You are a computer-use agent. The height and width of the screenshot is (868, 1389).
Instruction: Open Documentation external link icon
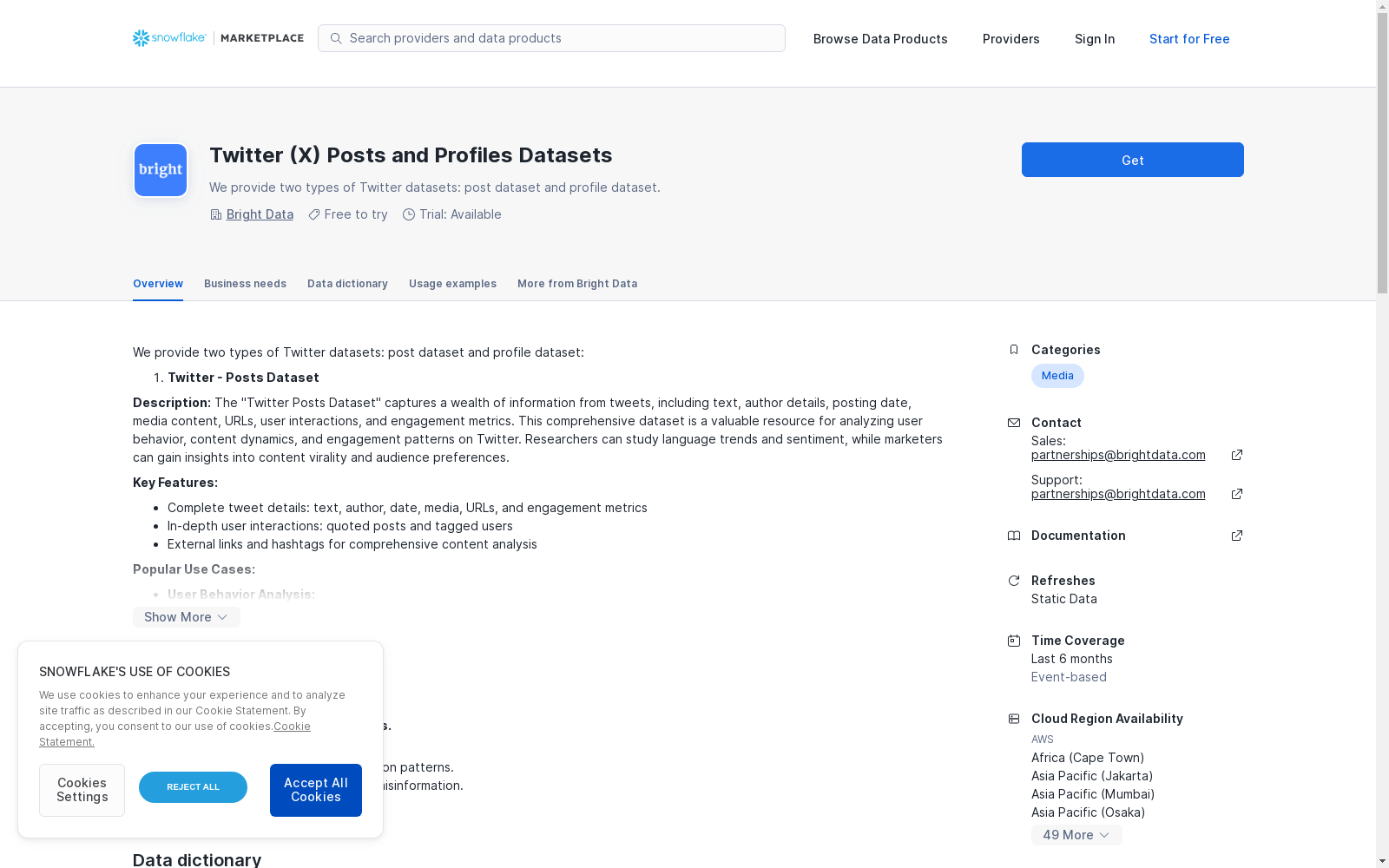[x=1237, y=536]
